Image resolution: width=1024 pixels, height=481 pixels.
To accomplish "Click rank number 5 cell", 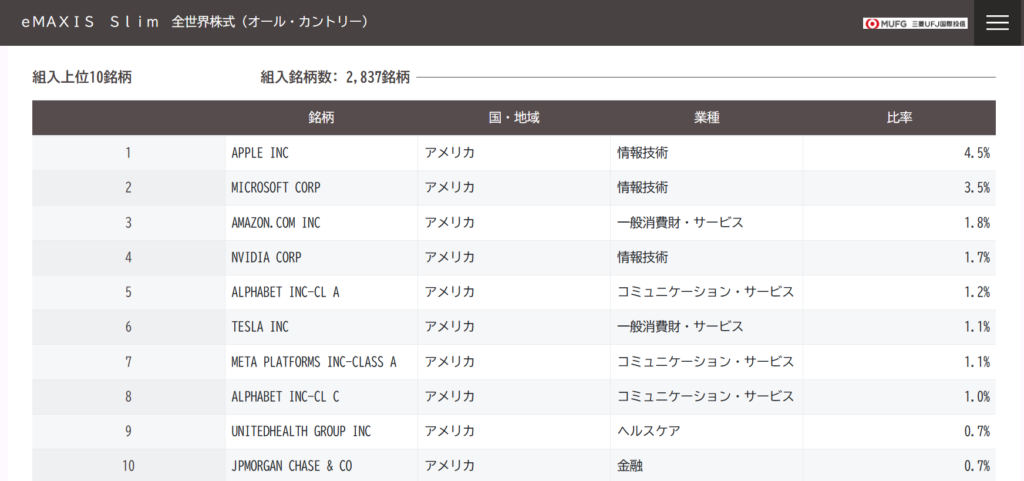I will coord(129,292).
